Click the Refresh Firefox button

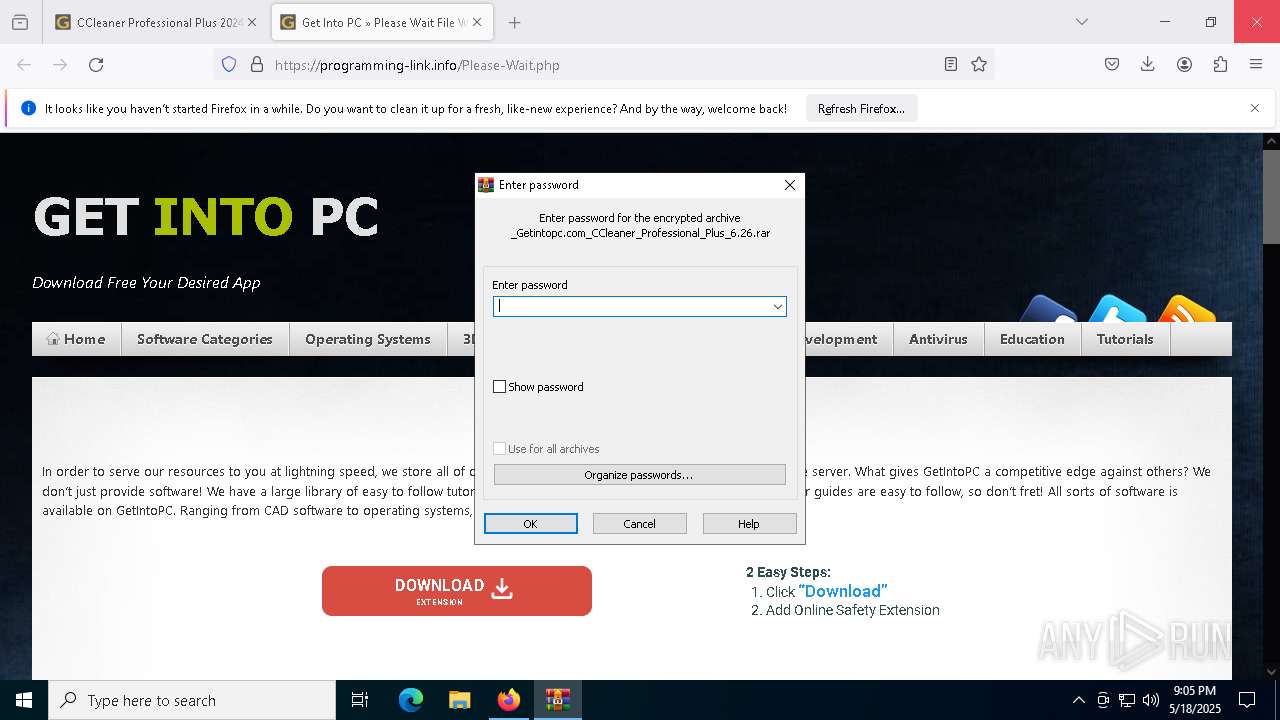[x=861, y=109]
